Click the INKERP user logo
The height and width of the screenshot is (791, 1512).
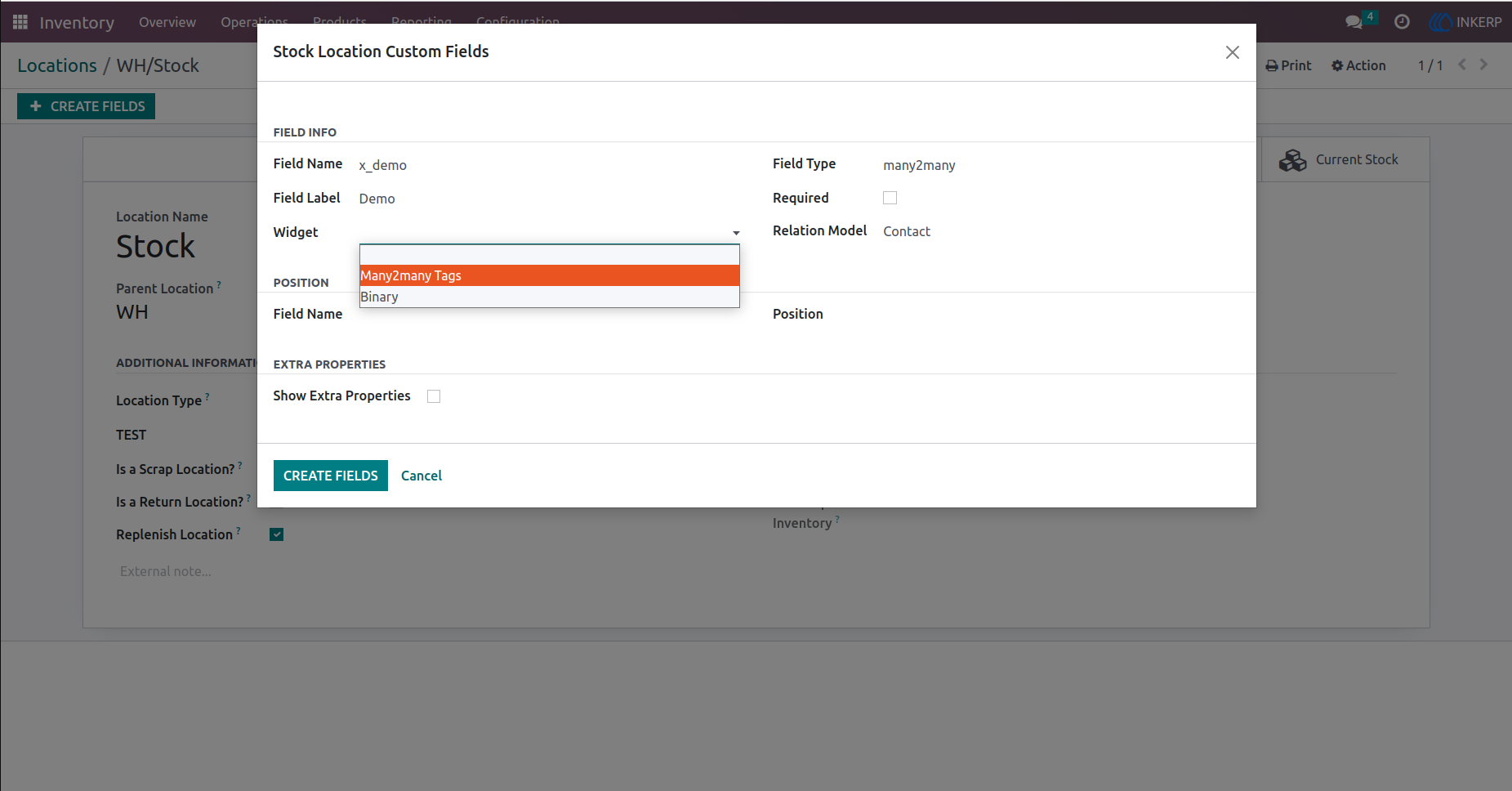pyautogui.click(x=1440, y=22)
